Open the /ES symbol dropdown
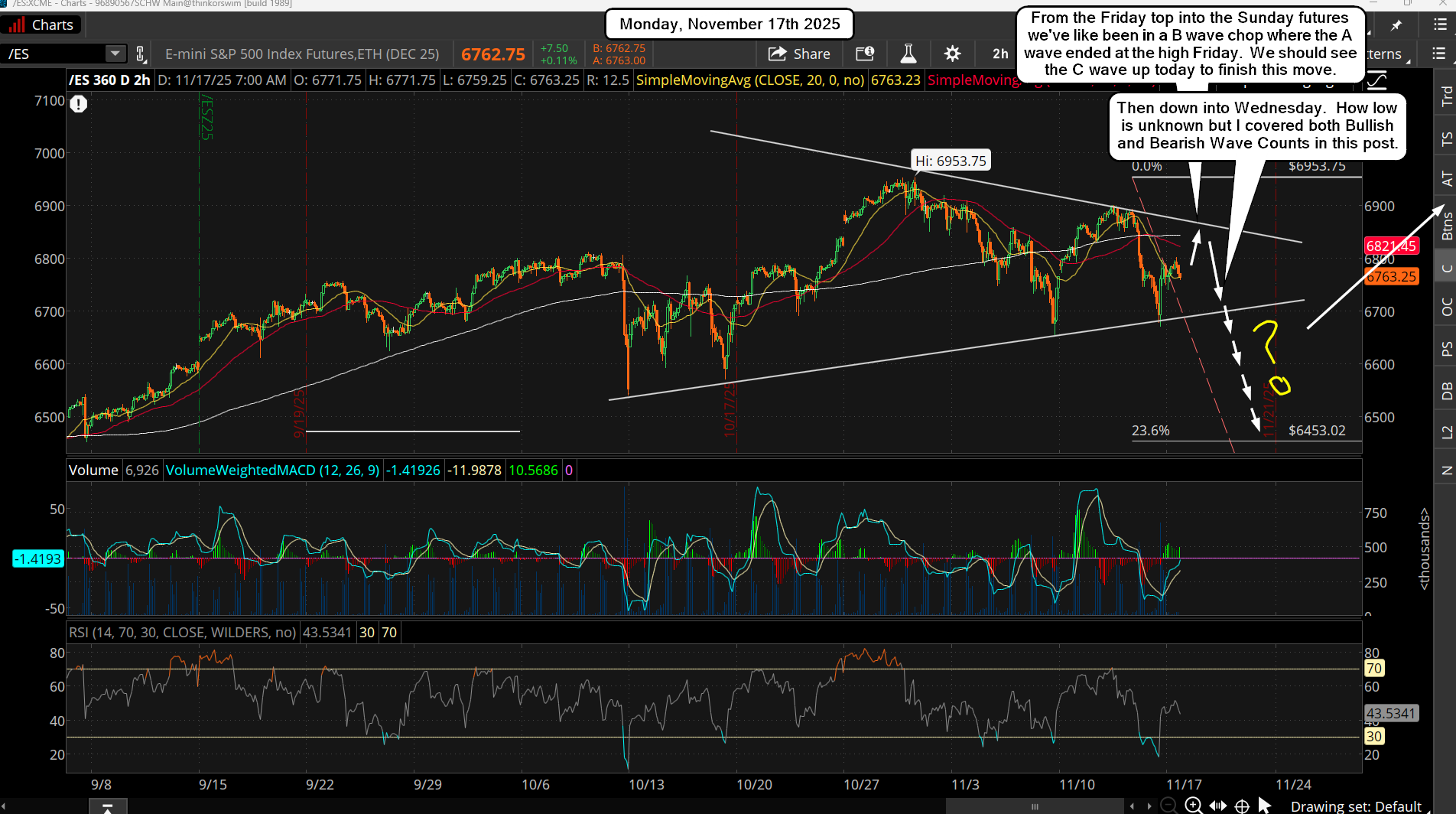Screen dimensions: 1456x814 point(115,54)
